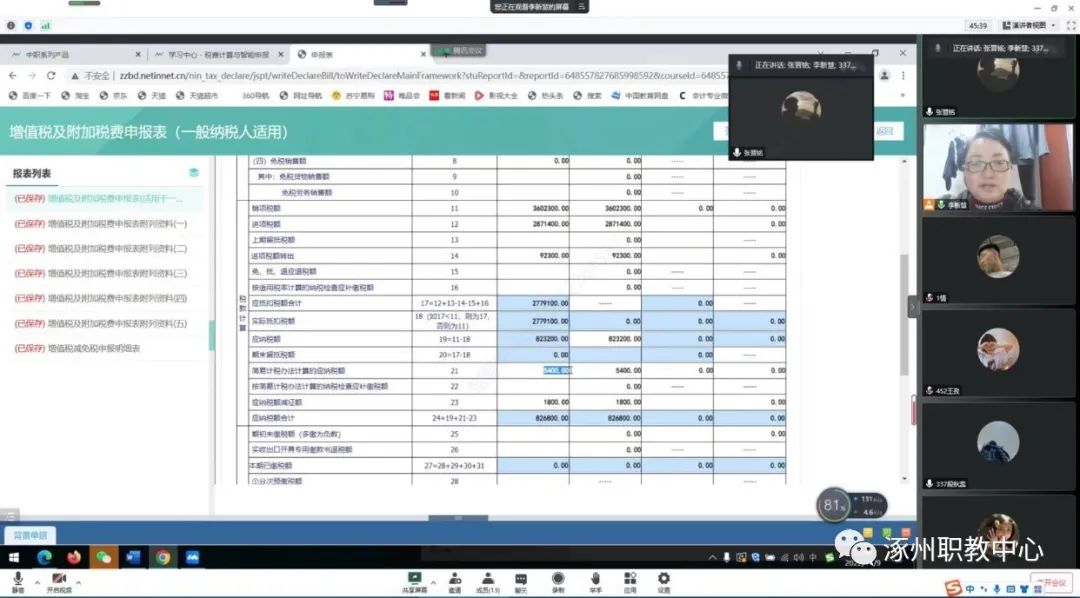Open the Windows Start menu
Screen dimensions: 1080x598
click(14, 557)
